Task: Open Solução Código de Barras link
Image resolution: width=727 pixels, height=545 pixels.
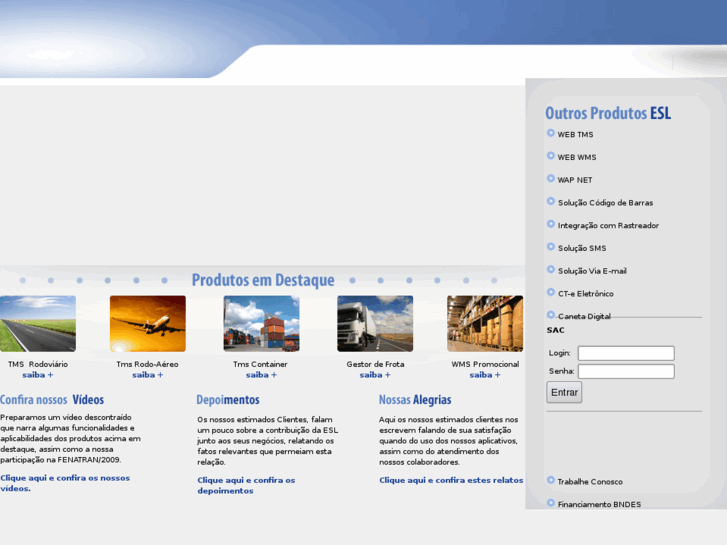Action: tap(605, 203)
